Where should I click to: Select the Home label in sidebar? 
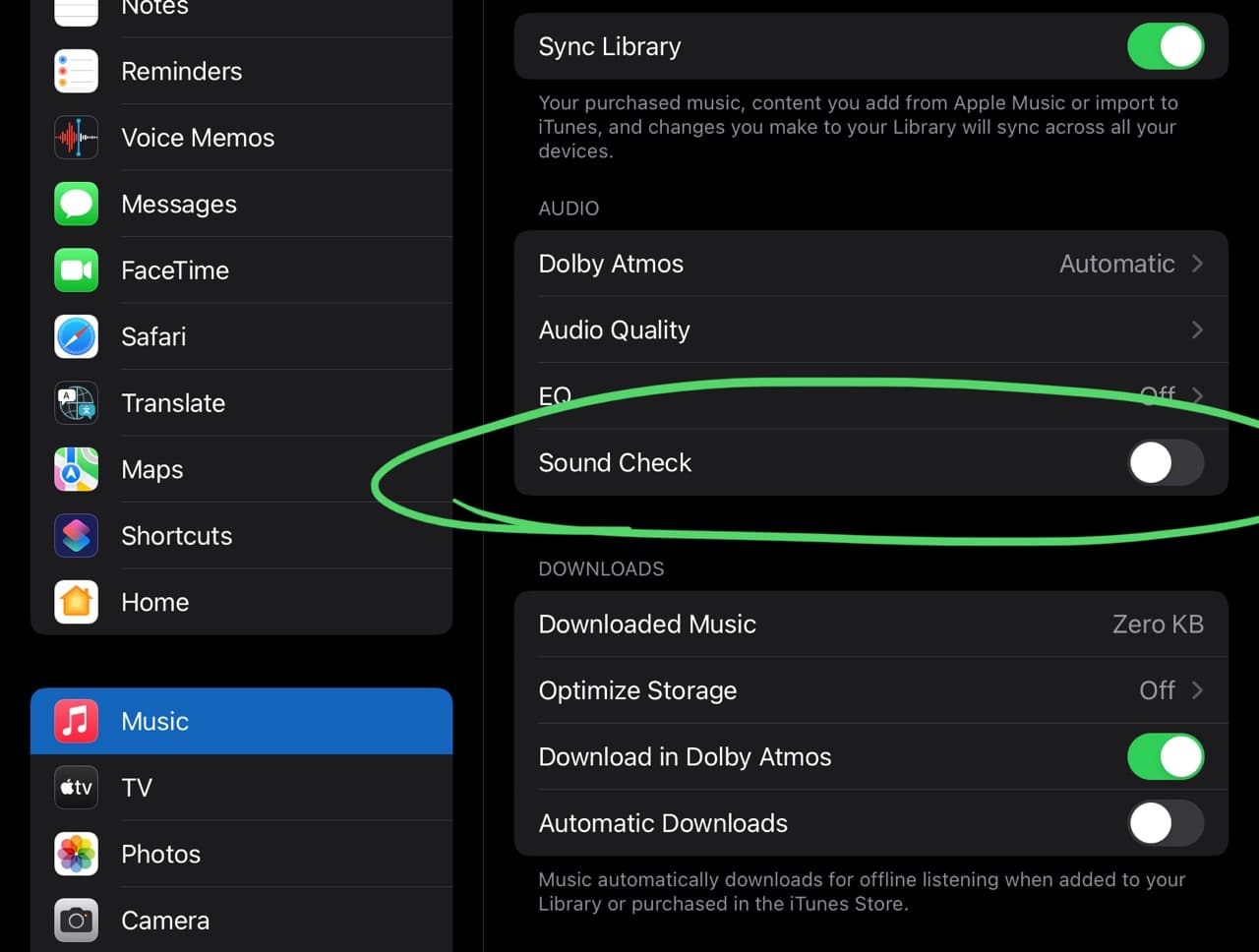[155, 602]
